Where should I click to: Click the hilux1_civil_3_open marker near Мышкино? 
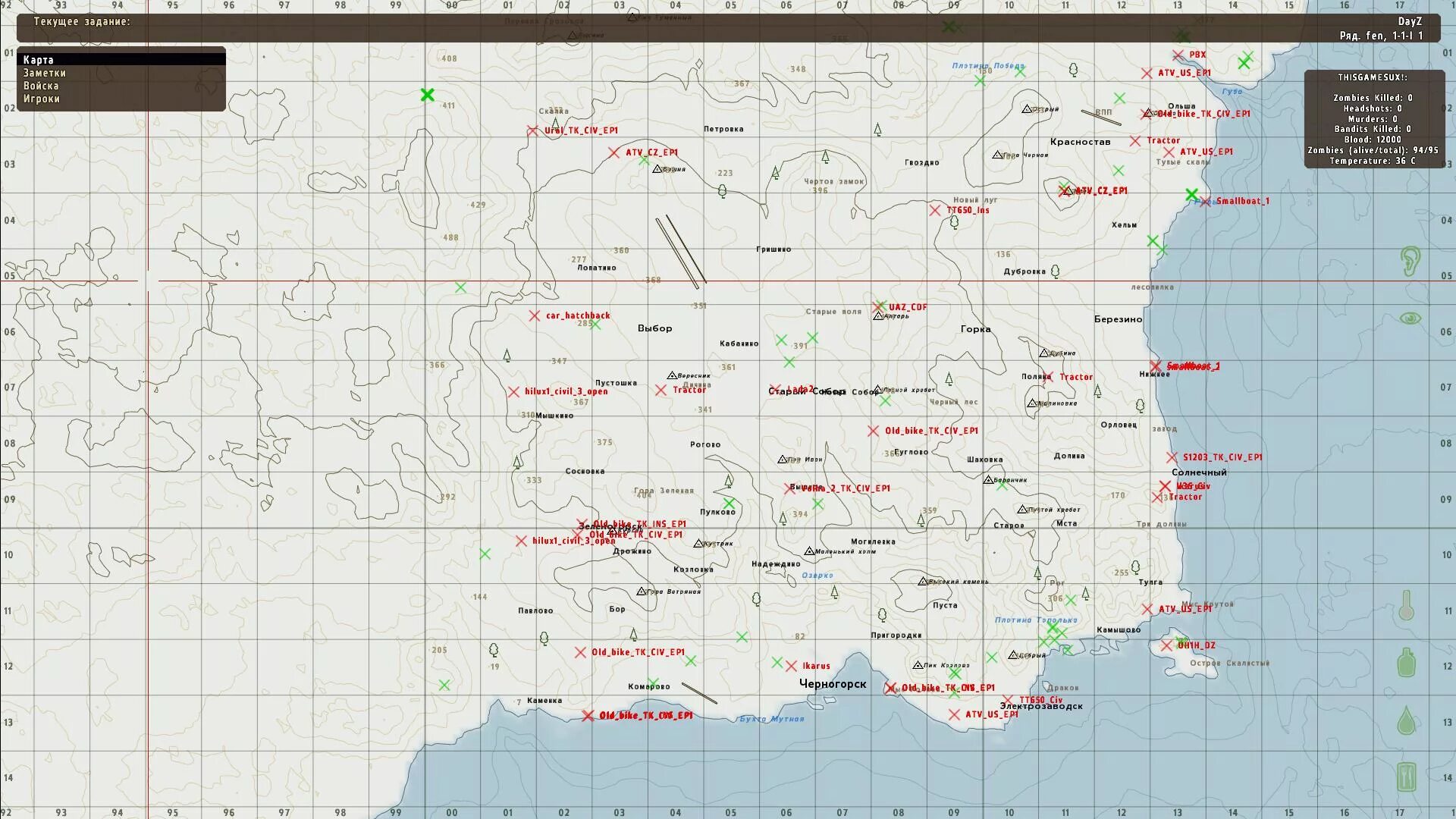tap(513, 392)
